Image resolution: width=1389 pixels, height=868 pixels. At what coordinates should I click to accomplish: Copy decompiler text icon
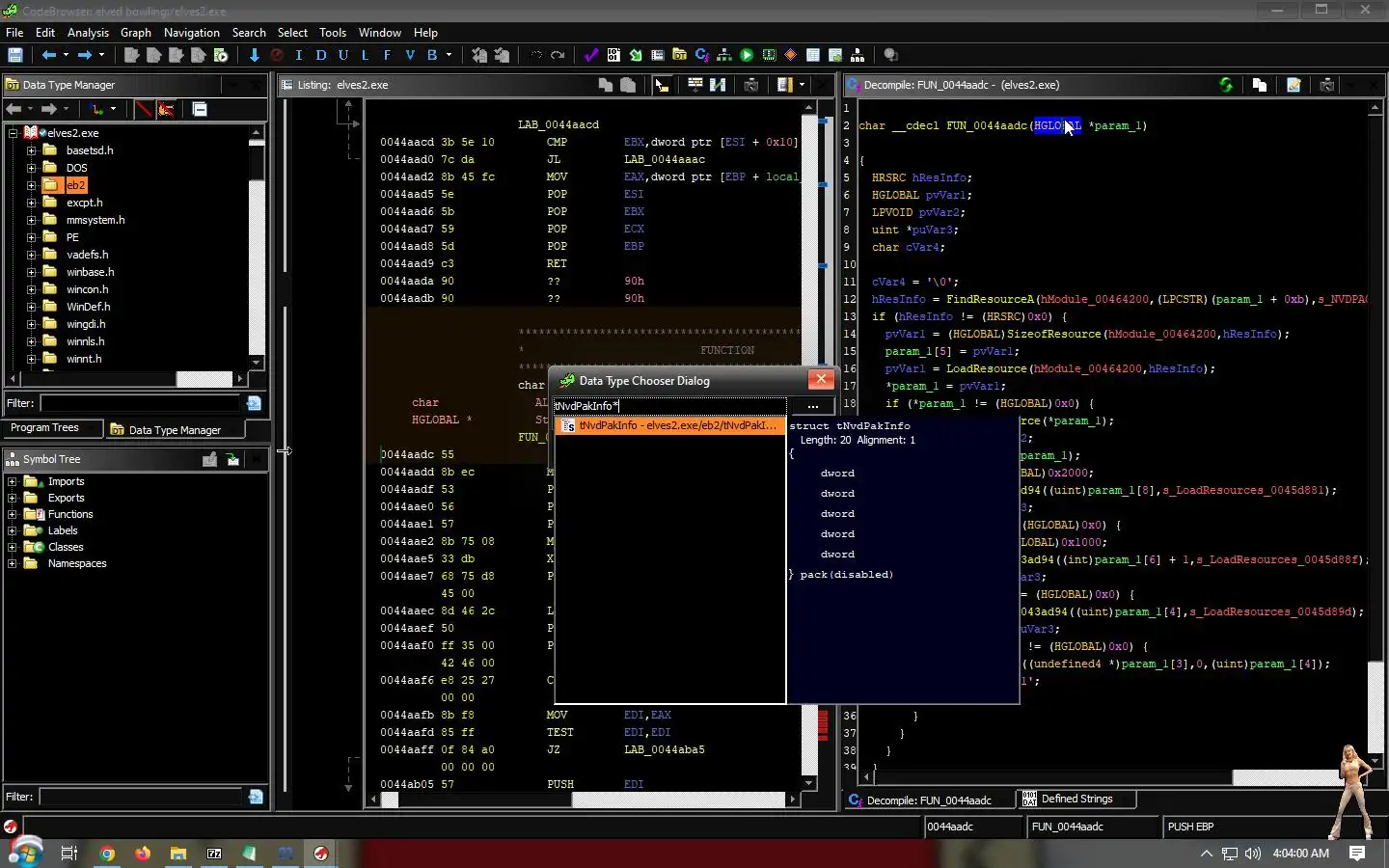coord(1260,85)
